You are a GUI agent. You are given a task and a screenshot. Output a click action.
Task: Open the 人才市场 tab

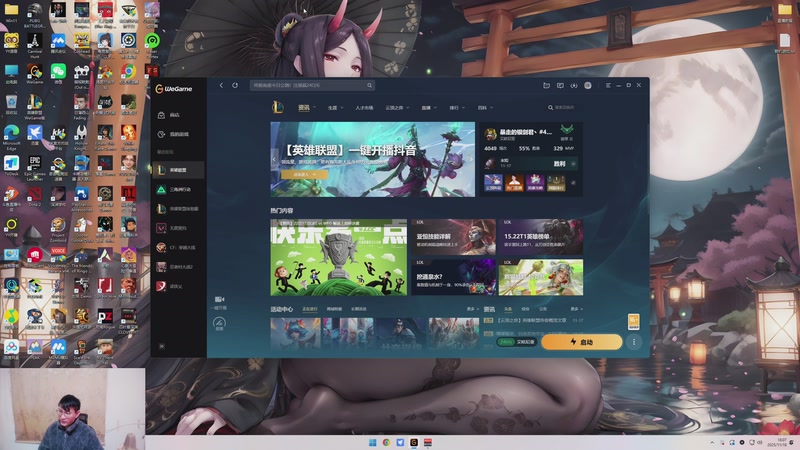pyautogui.click(x=364, y=108)
